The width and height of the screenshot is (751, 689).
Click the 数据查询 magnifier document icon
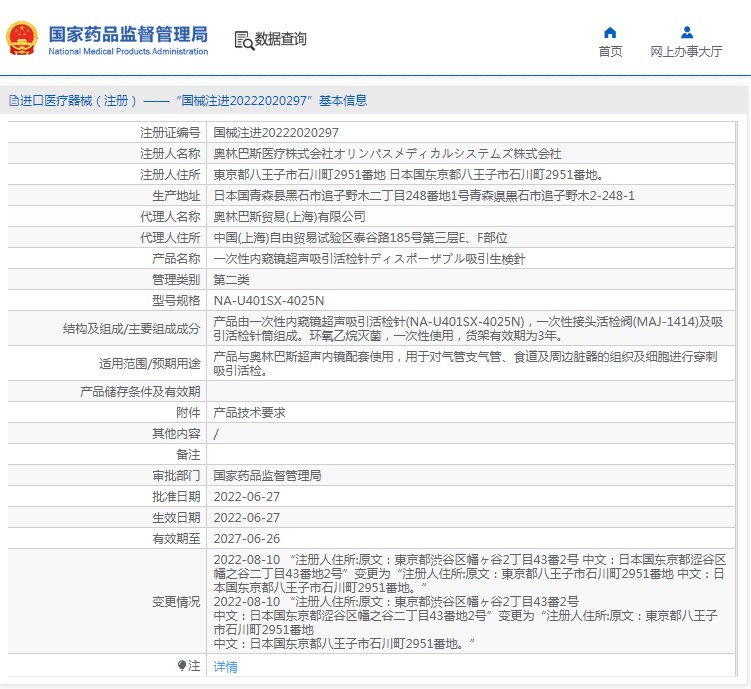point(243,40)
